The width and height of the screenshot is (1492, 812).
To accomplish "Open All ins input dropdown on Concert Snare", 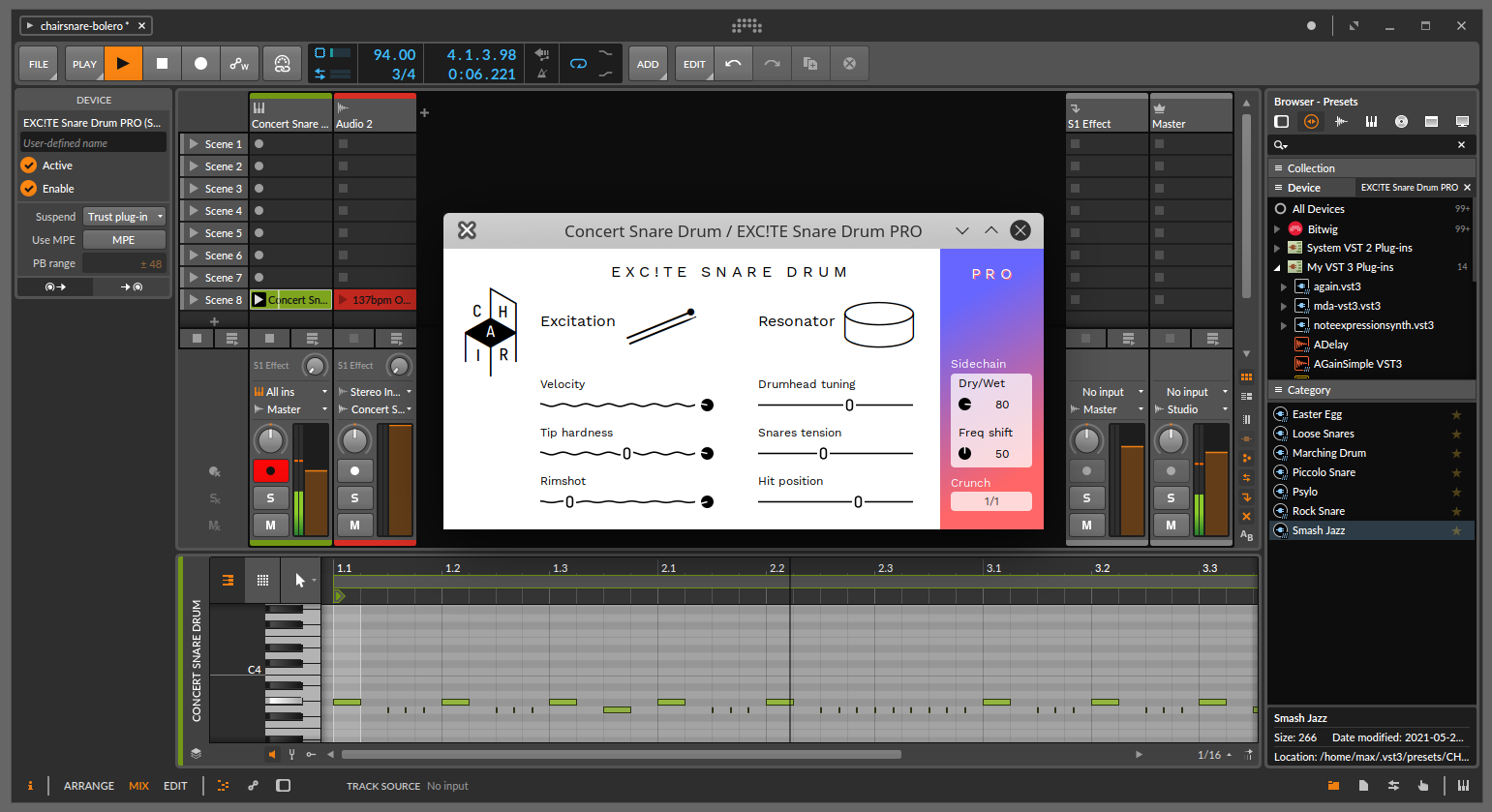I will (x=290, y=392).
